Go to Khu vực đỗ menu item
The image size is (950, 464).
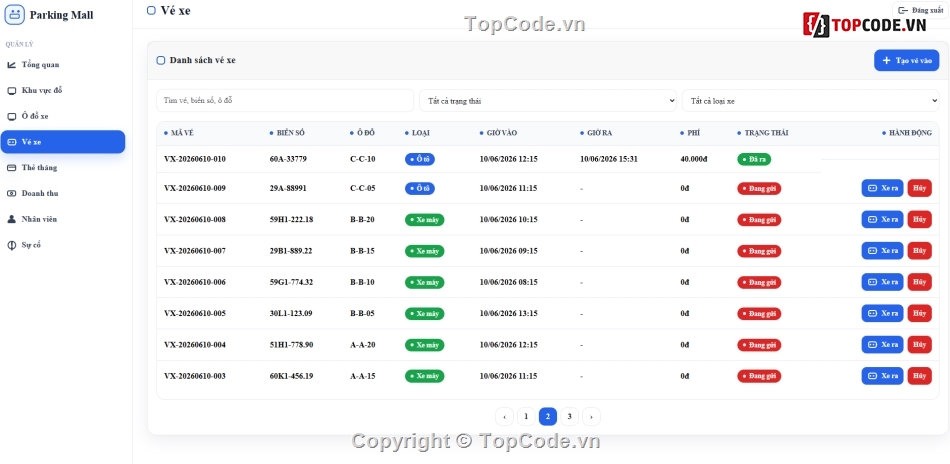click(63, 91)
